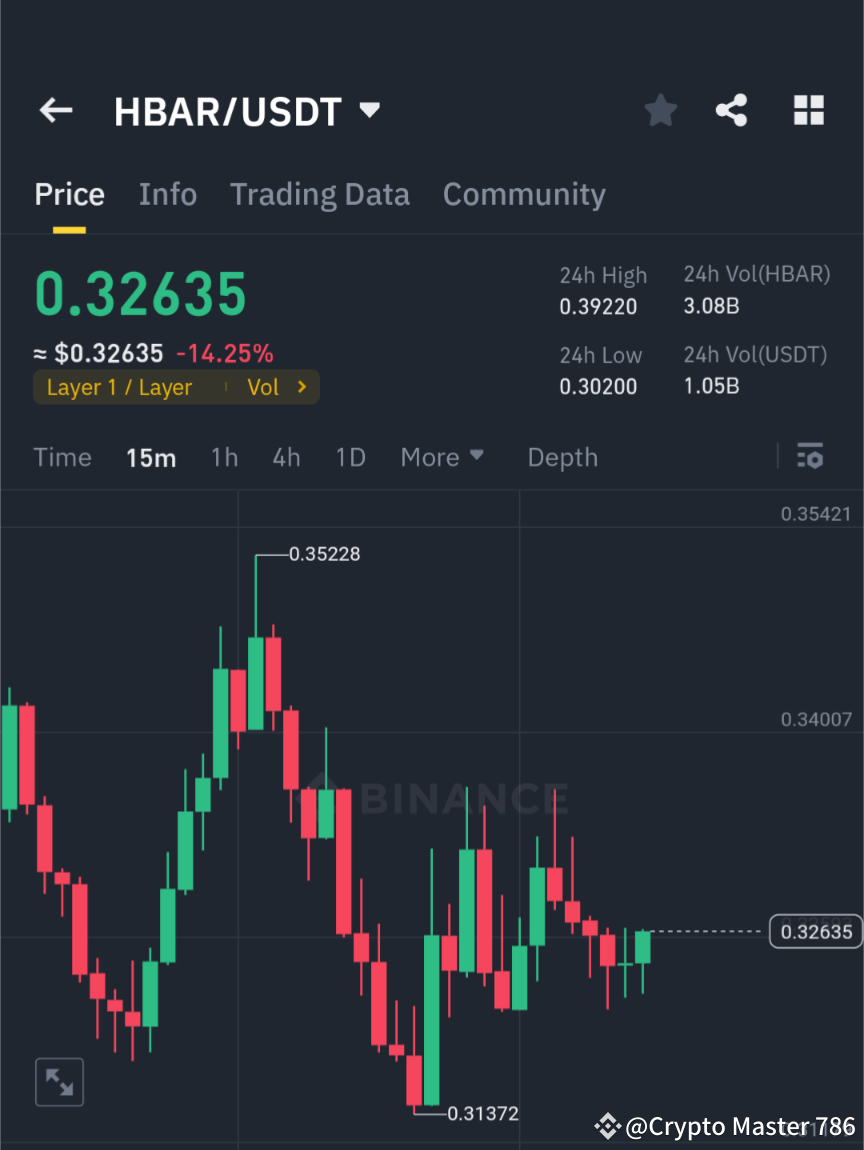Tap the 24h High value 0.39220
The width and height of the screenshot is (864, 1150).
[x=598, y=306]
